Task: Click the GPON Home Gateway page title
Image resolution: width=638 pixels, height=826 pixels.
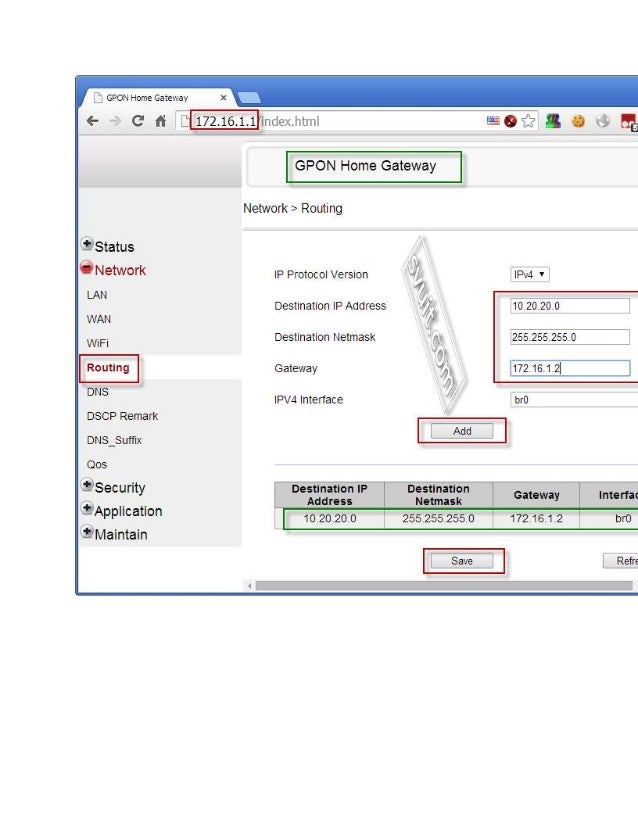Action: coord(365,166)
